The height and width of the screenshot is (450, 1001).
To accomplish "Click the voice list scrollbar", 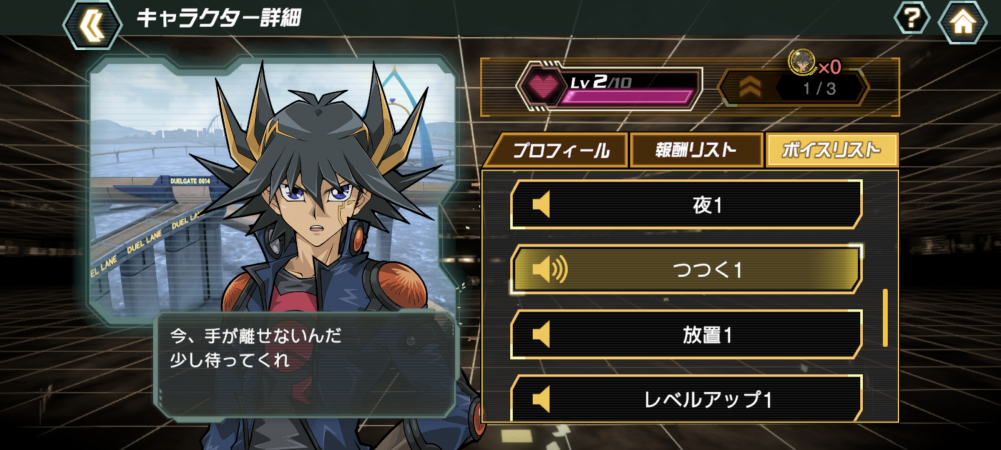I will (x=885, y=317).
